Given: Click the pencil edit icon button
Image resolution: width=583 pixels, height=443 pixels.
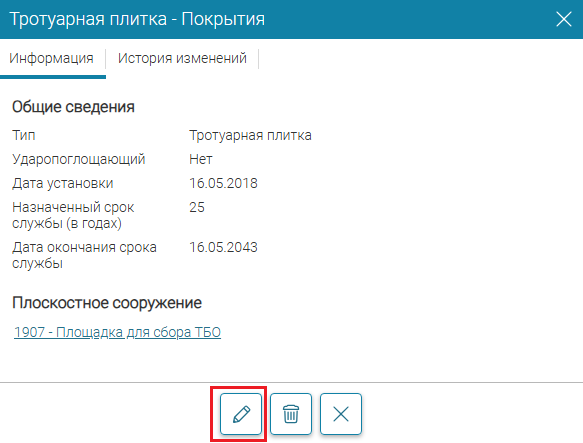Looking at the screenshot, I should pos(241,414).
